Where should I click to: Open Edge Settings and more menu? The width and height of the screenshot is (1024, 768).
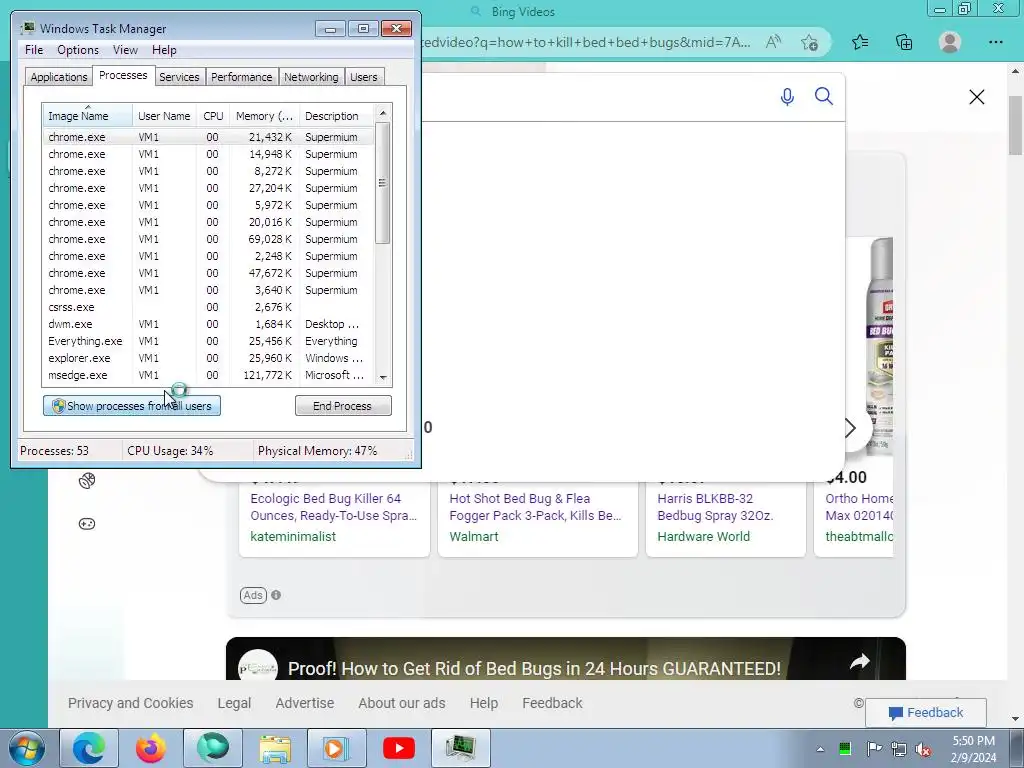coord(995,42)
